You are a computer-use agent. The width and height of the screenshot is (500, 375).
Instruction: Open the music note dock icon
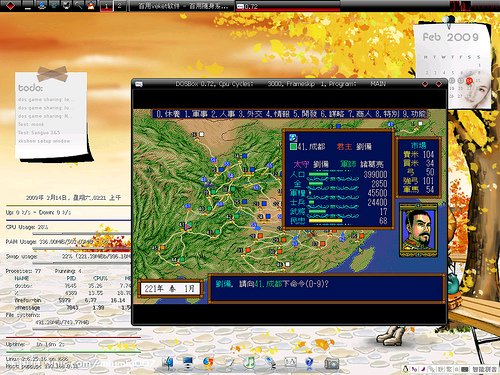coord(250,363)
